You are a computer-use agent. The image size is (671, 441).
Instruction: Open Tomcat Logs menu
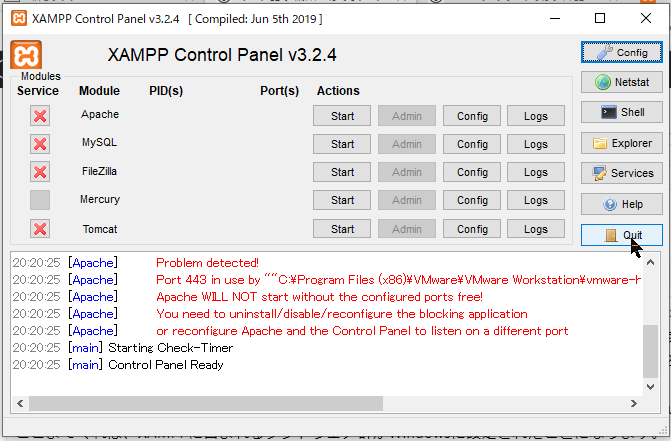tap(536, 229)
